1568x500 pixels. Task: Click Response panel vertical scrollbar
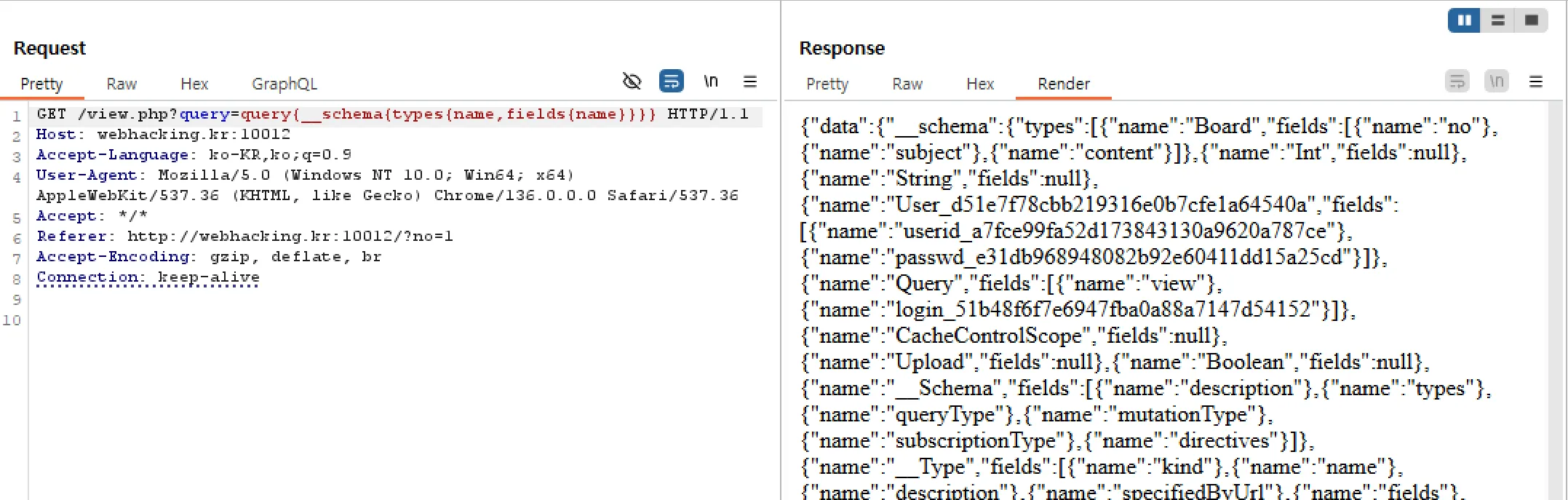pos(1556,300)
